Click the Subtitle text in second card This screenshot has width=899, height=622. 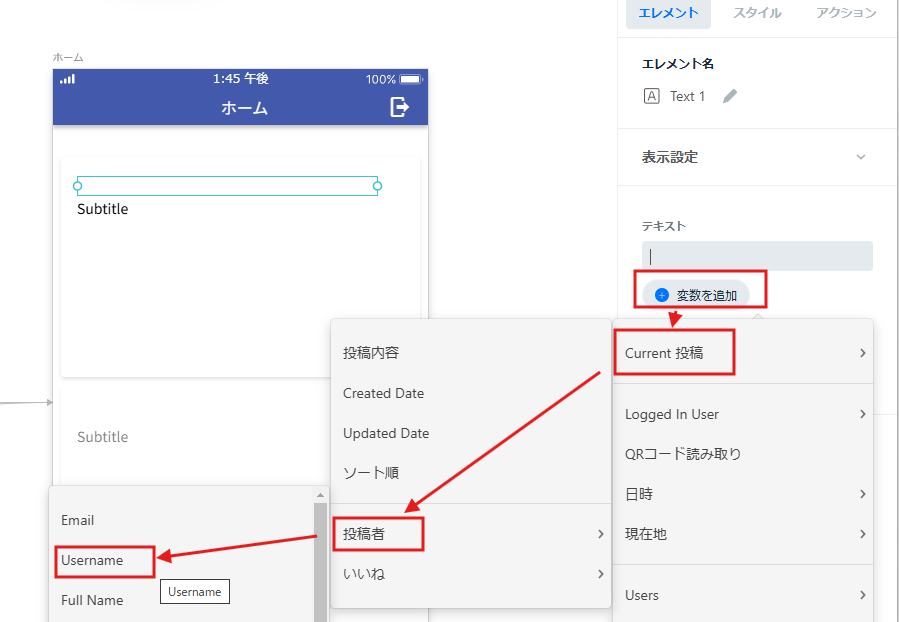(x=103, y=437)
